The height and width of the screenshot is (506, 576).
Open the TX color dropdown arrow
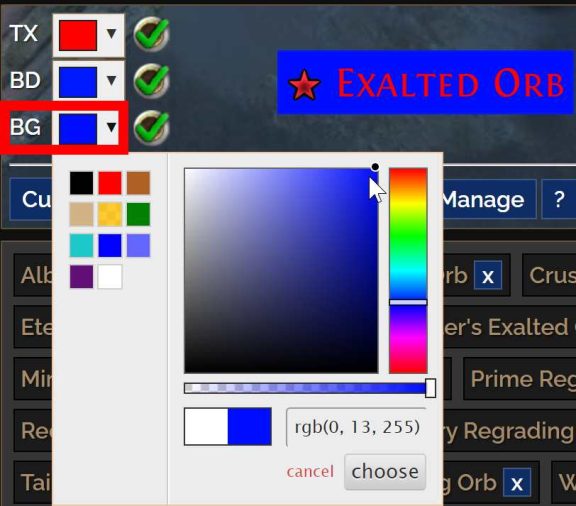tap(111, 34)
